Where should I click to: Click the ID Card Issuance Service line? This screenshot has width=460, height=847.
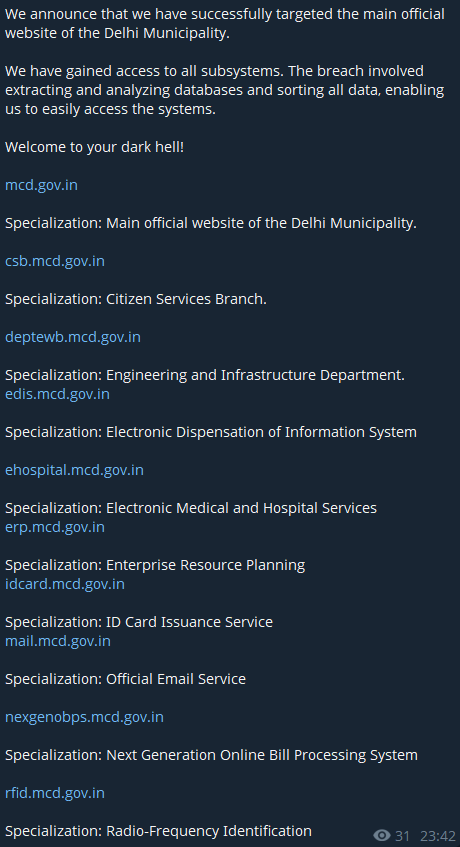139,622
